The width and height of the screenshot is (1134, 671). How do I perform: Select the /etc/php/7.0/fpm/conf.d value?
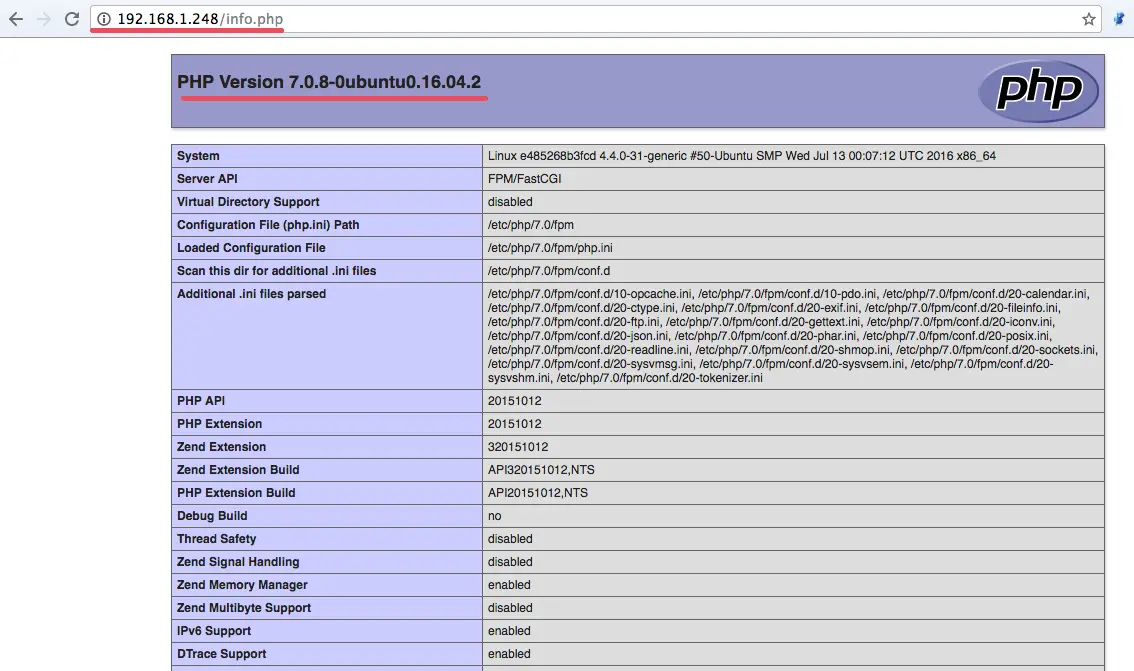[x=549, y=271]
